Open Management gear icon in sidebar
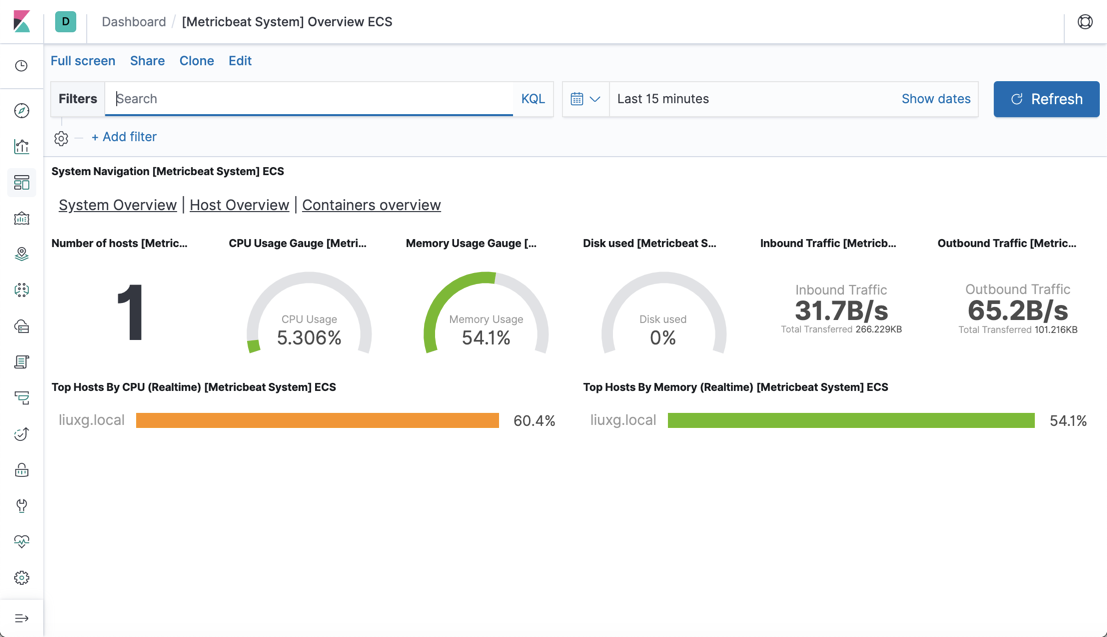This screenshot has height=637, width=1107. pos(22,578)
